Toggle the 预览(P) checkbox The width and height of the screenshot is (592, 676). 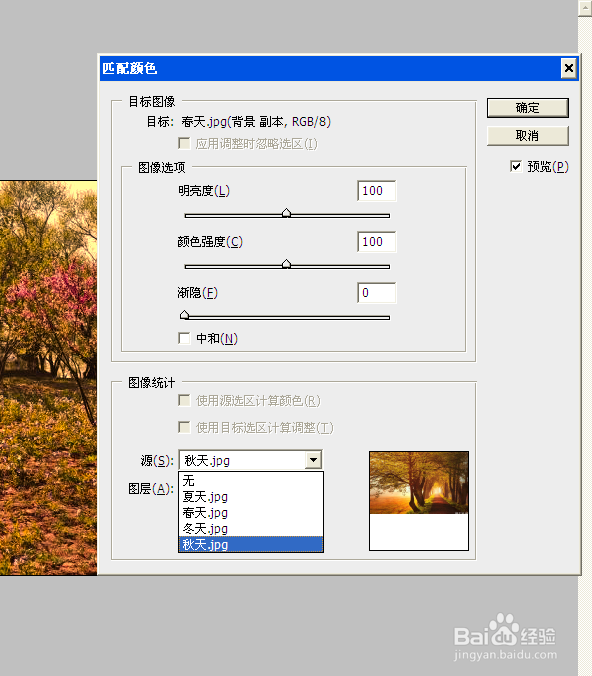pos(516,166)
